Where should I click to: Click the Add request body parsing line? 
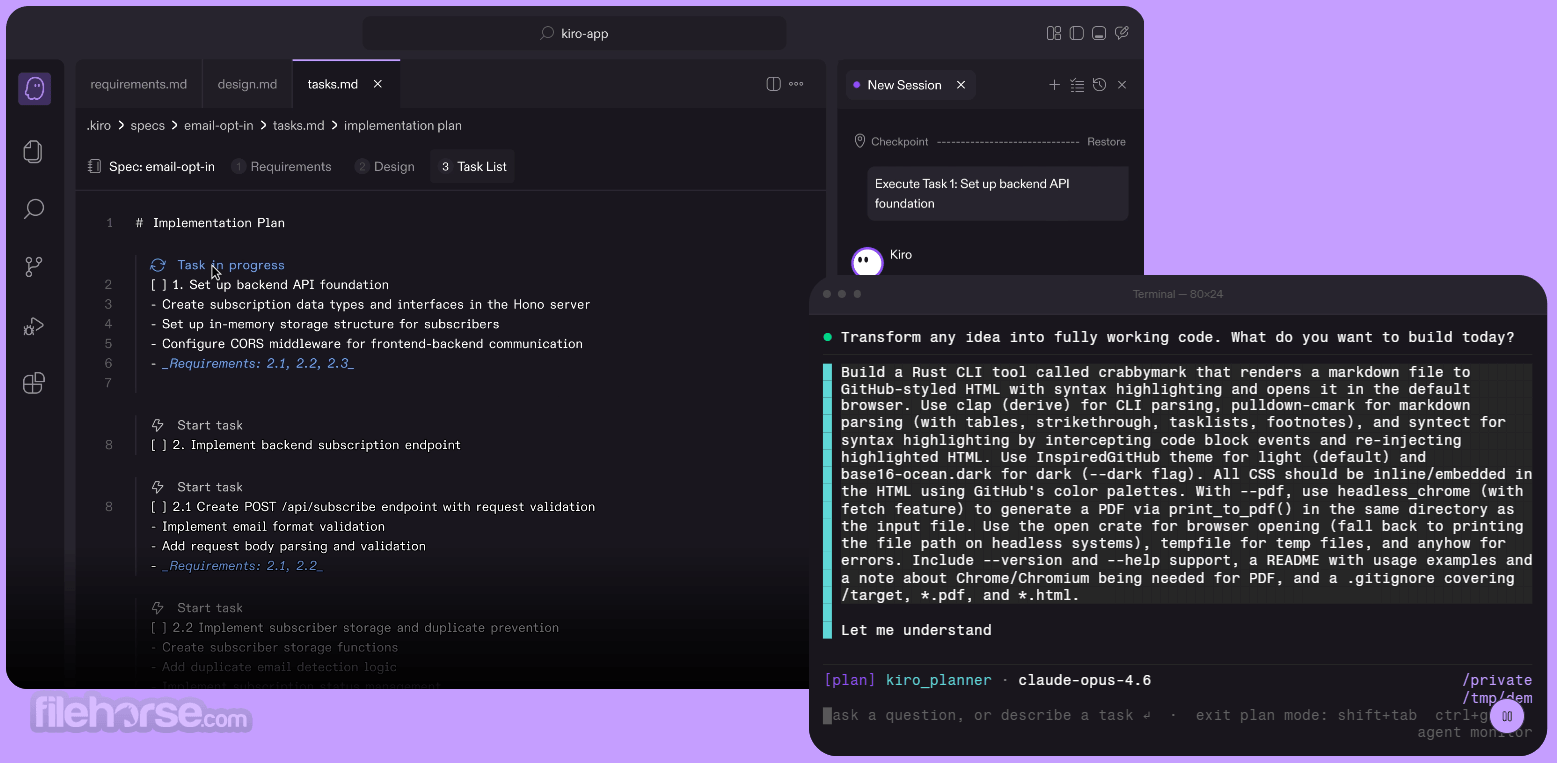289,546
